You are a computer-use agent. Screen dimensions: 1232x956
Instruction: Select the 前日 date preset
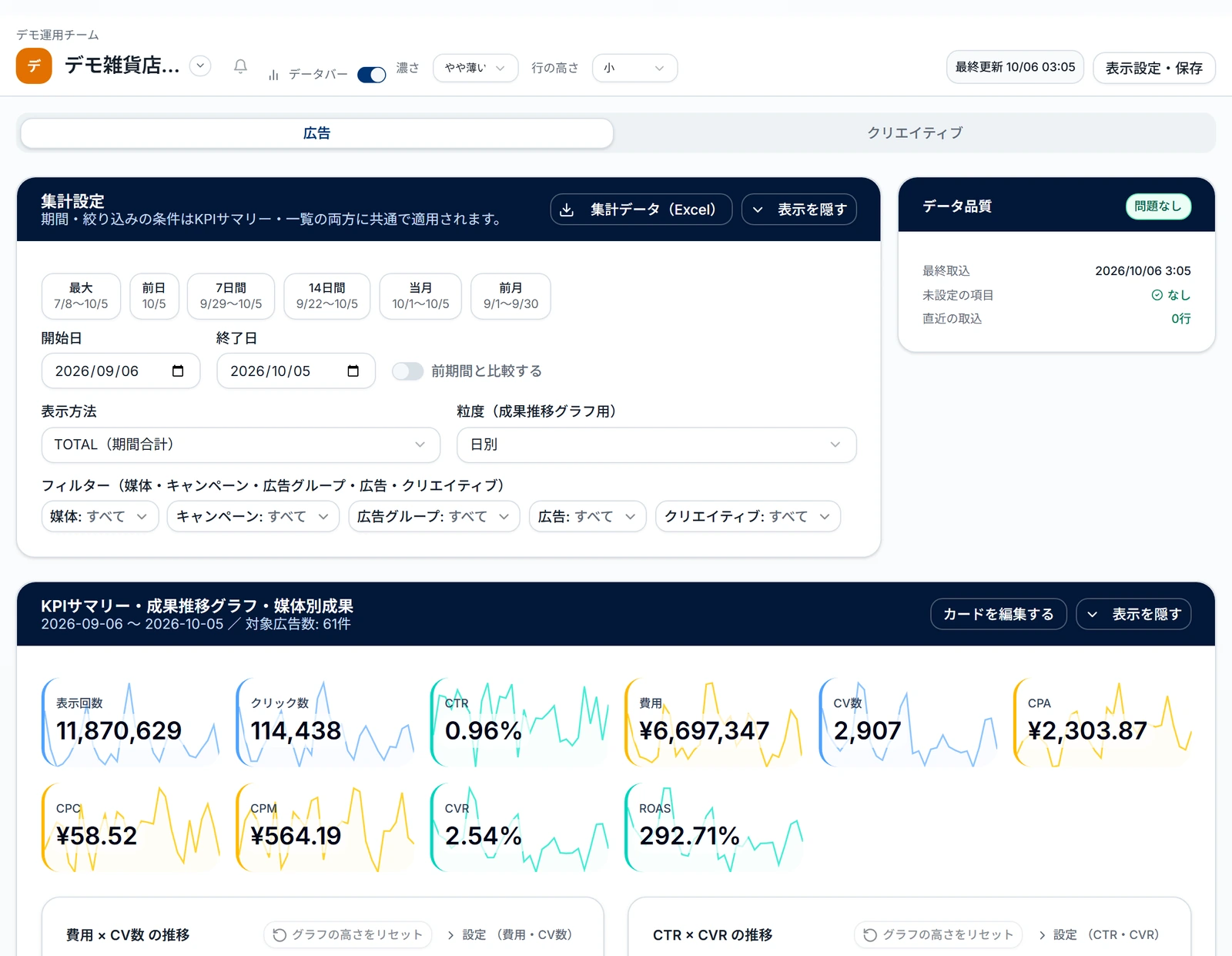(x=154, y=296)
